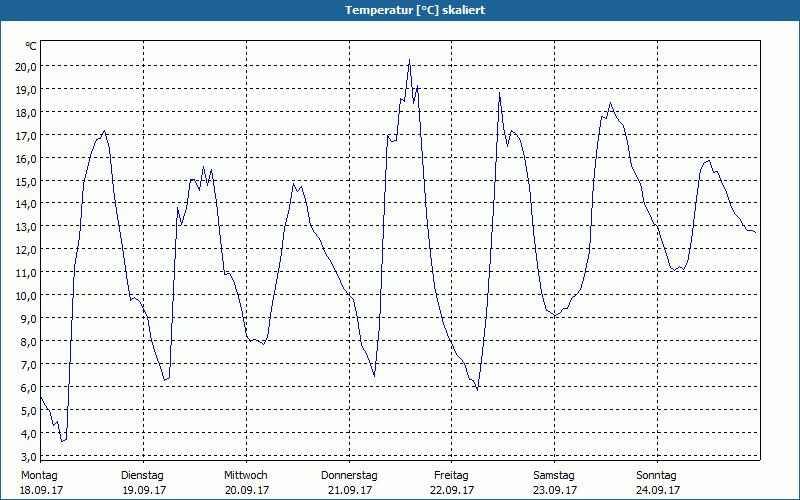The width and height of the screenshot is (800, 500).
Task: Click the 24.09.17 date label
Action: point(657,490)
